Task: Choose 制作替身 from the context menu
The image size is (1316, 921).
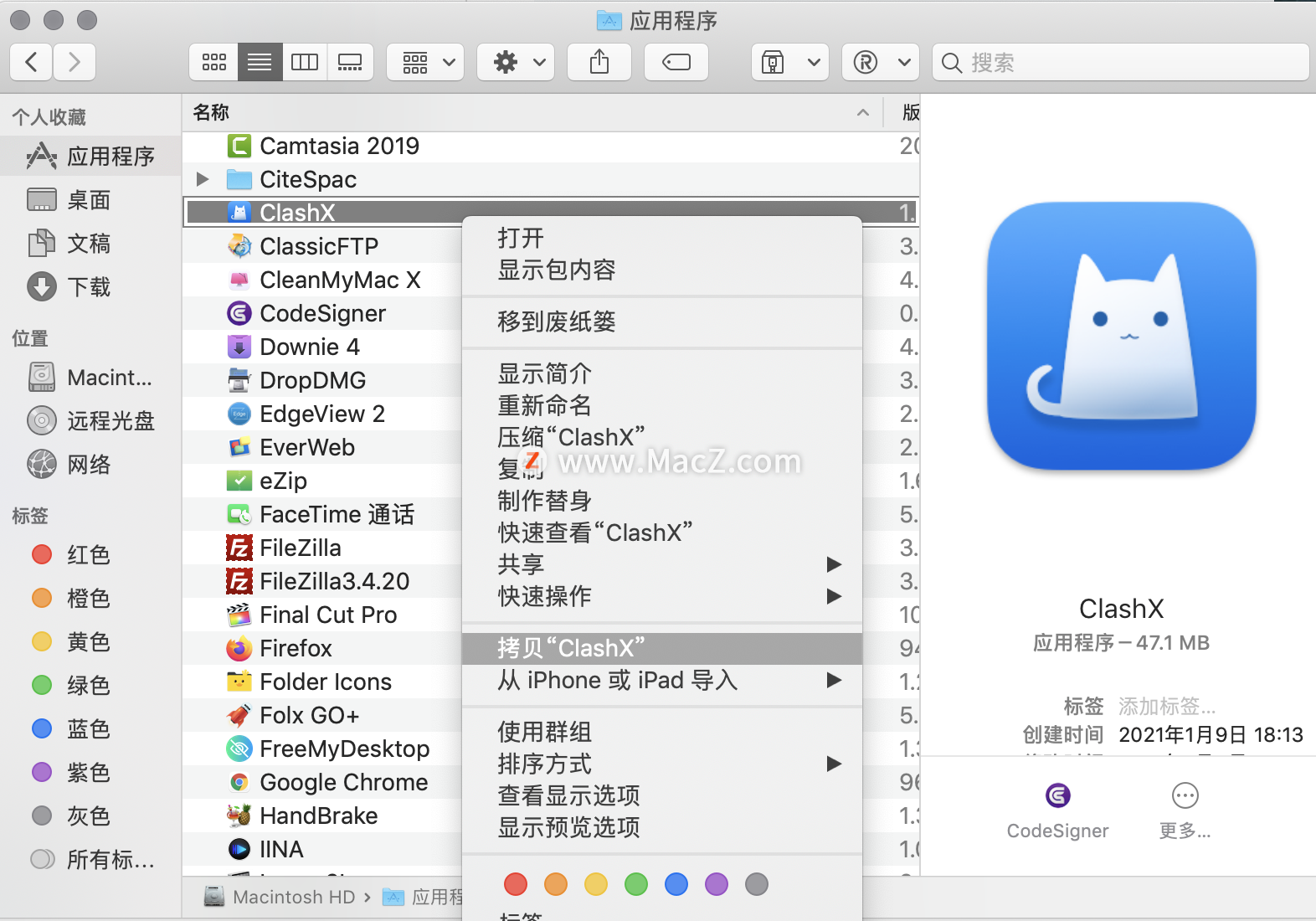Action: pos(662,501)
